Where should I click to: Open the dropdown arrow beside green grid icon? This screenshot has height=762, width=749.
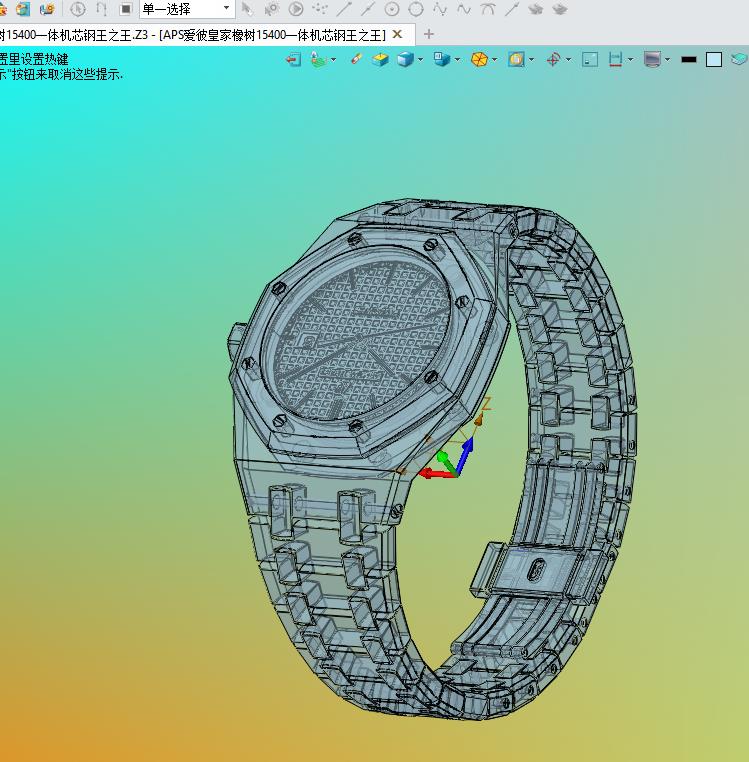click(x=333, y=60)
